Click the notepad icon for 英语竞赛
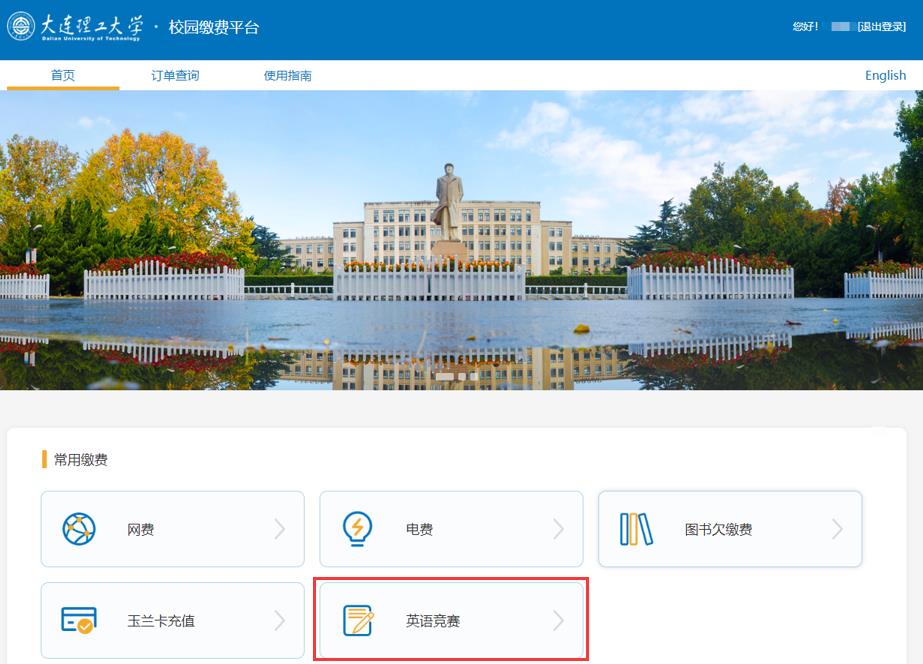 tap(357, 621)
